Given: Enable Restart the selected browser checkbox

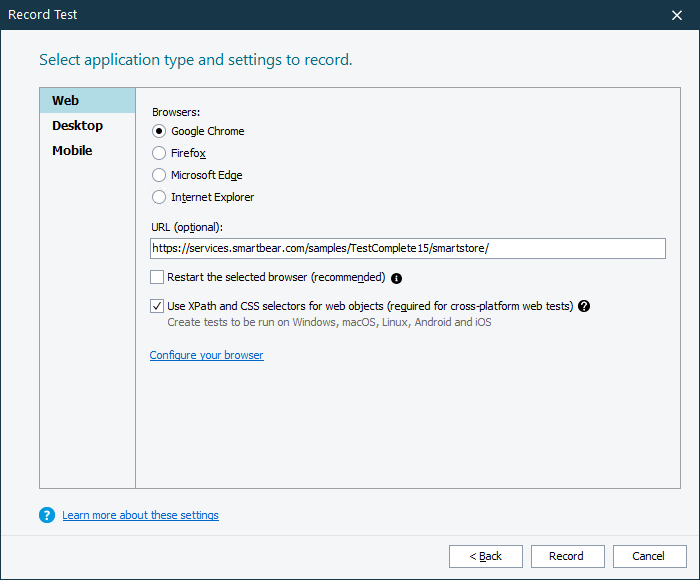Looking at the screenshot, I should (157, 277).
